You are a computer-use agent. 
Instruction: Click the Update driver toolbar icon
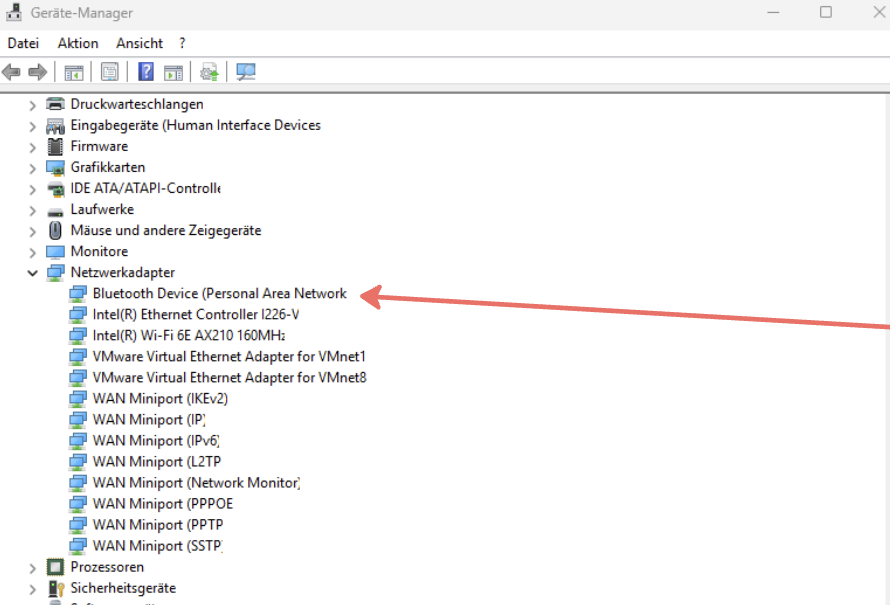(x=209, y=72)
